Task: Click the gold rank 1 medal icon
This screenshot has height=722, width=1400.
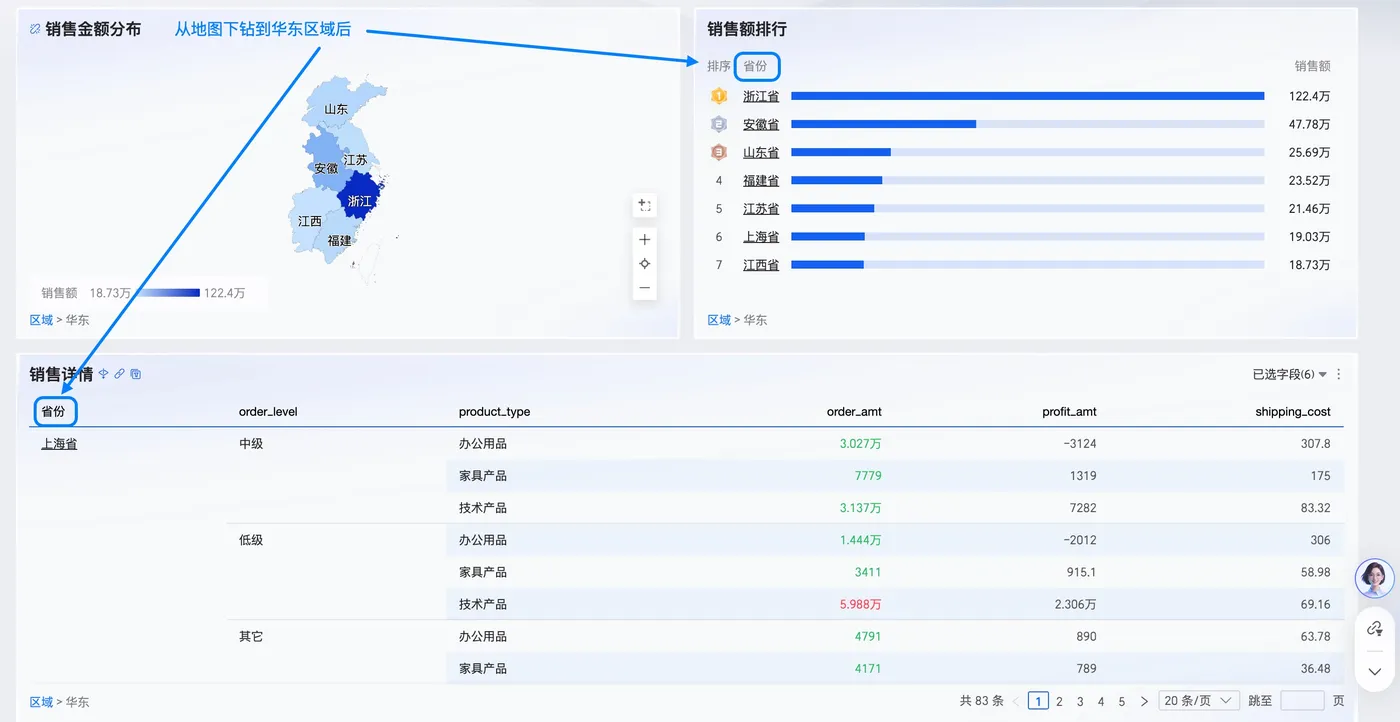Action: pos(718,96)
